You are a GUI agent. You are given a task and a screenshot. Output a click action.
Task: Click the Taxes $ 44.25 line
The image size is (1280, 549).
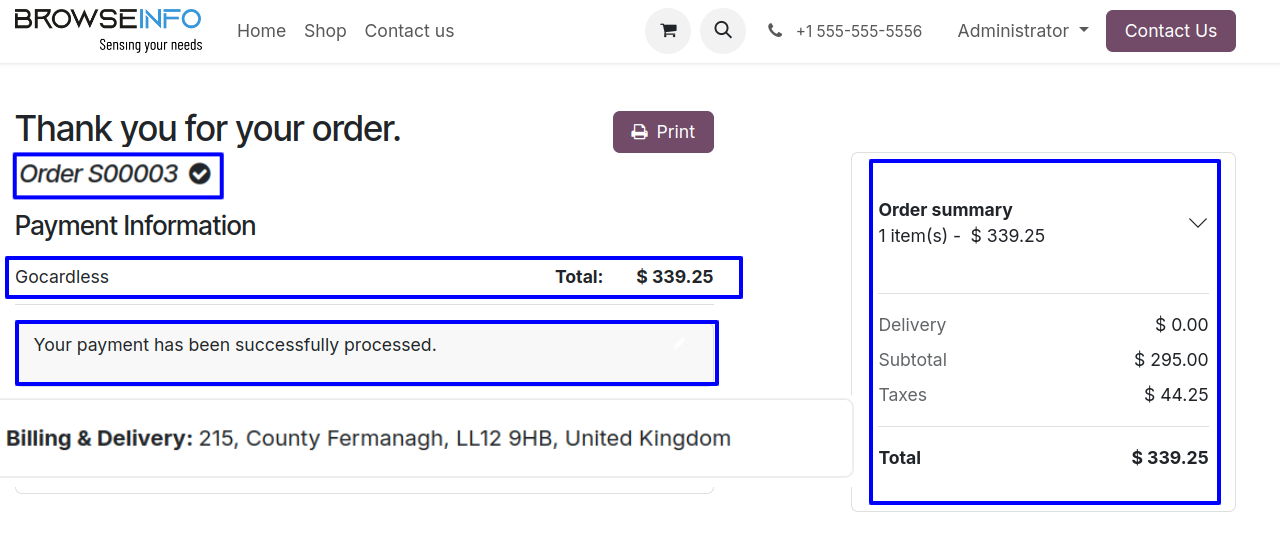pyautogui.click(x=1043, y=395)
